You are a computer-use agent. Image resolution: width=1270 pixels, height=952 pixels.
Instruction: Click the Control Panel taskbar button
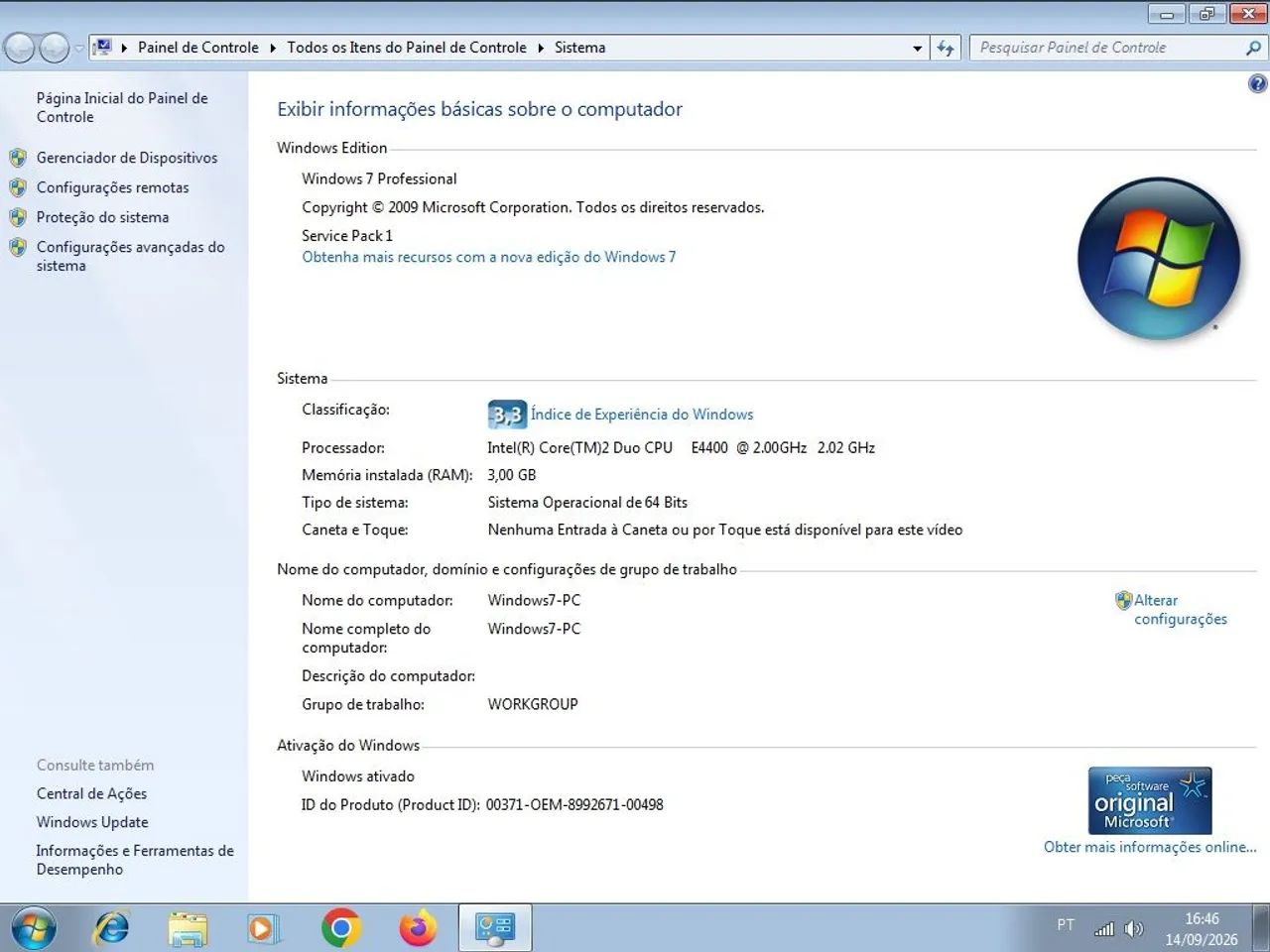click(x=495, y=928)
